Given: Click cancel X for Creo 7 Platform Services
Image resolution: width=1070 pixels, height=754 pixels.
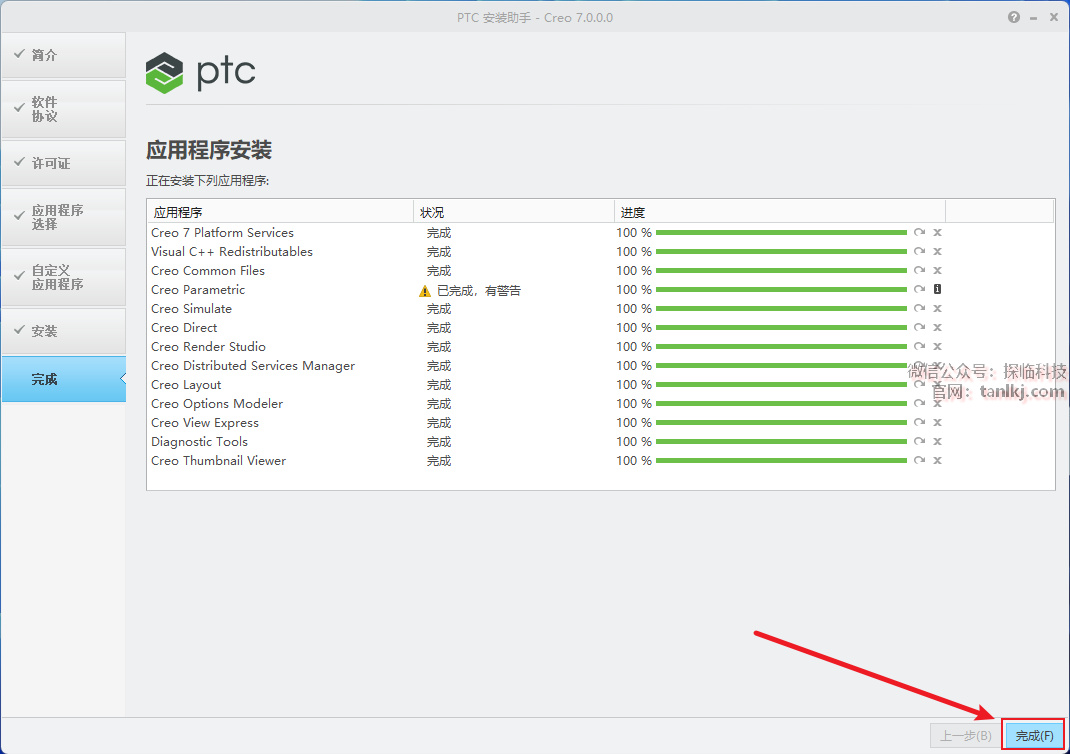Looking at the screenshot, I should [x=938, y=233].
